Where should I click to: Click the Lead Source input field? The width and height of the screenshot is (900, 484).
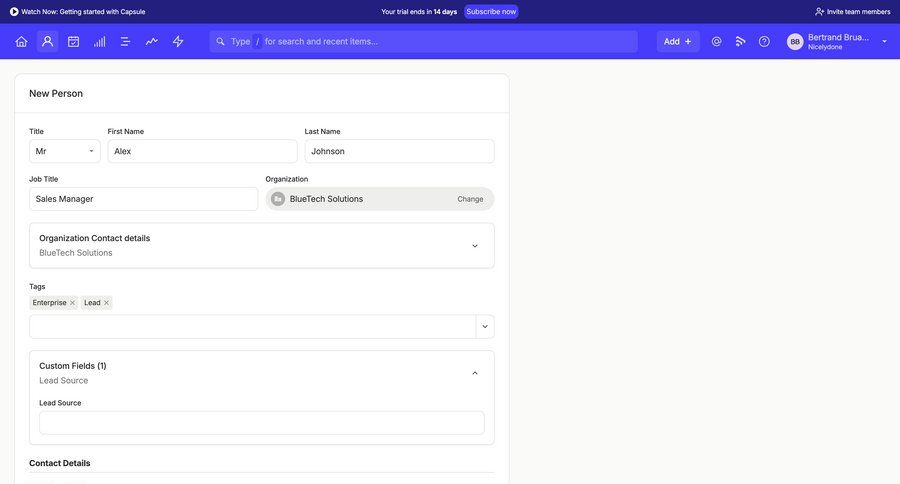[261, 423]
